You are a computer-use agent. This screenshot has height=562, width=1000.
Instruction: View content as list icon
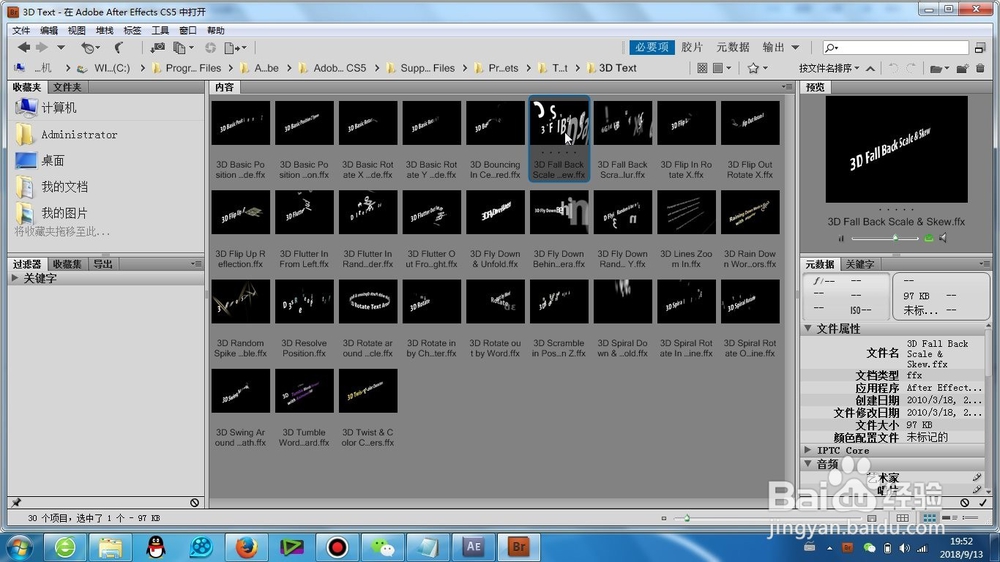[969, 518]
